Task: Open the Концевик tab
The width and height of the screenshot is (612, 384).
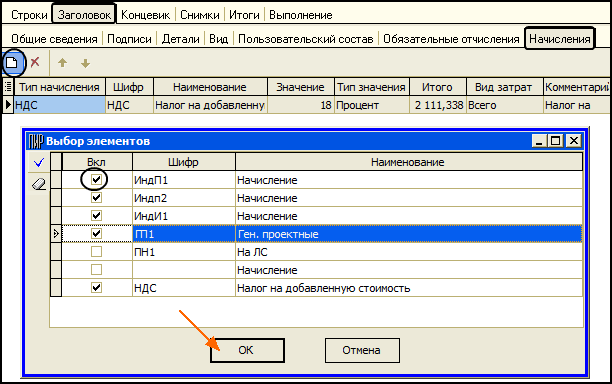Action: tap(146, 15)
